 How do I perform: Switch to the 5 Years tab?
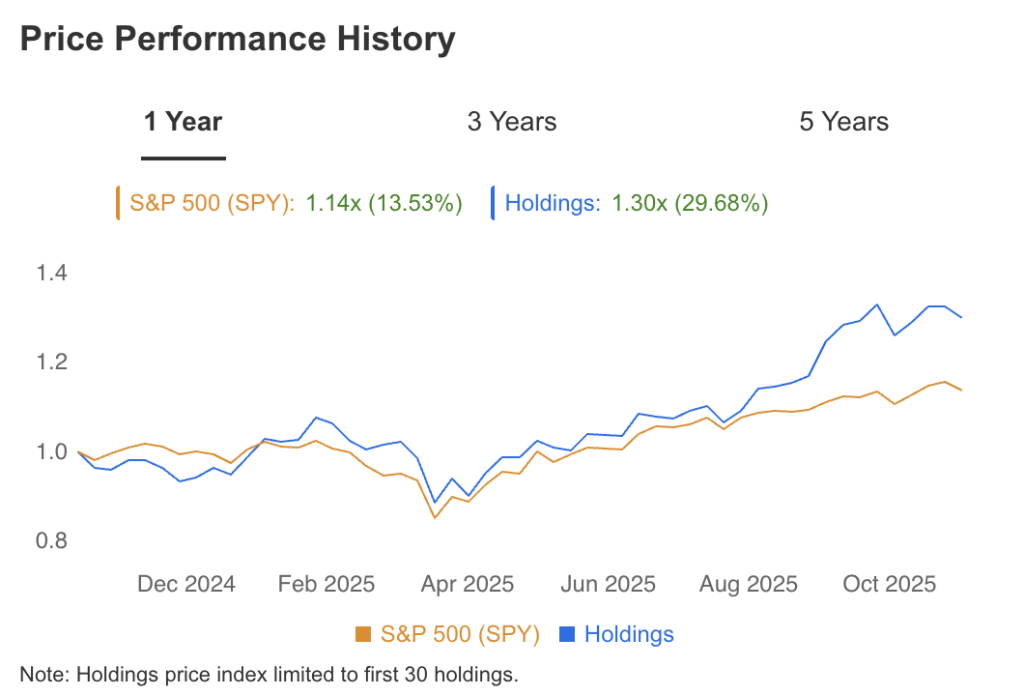(x=844, y=121)
